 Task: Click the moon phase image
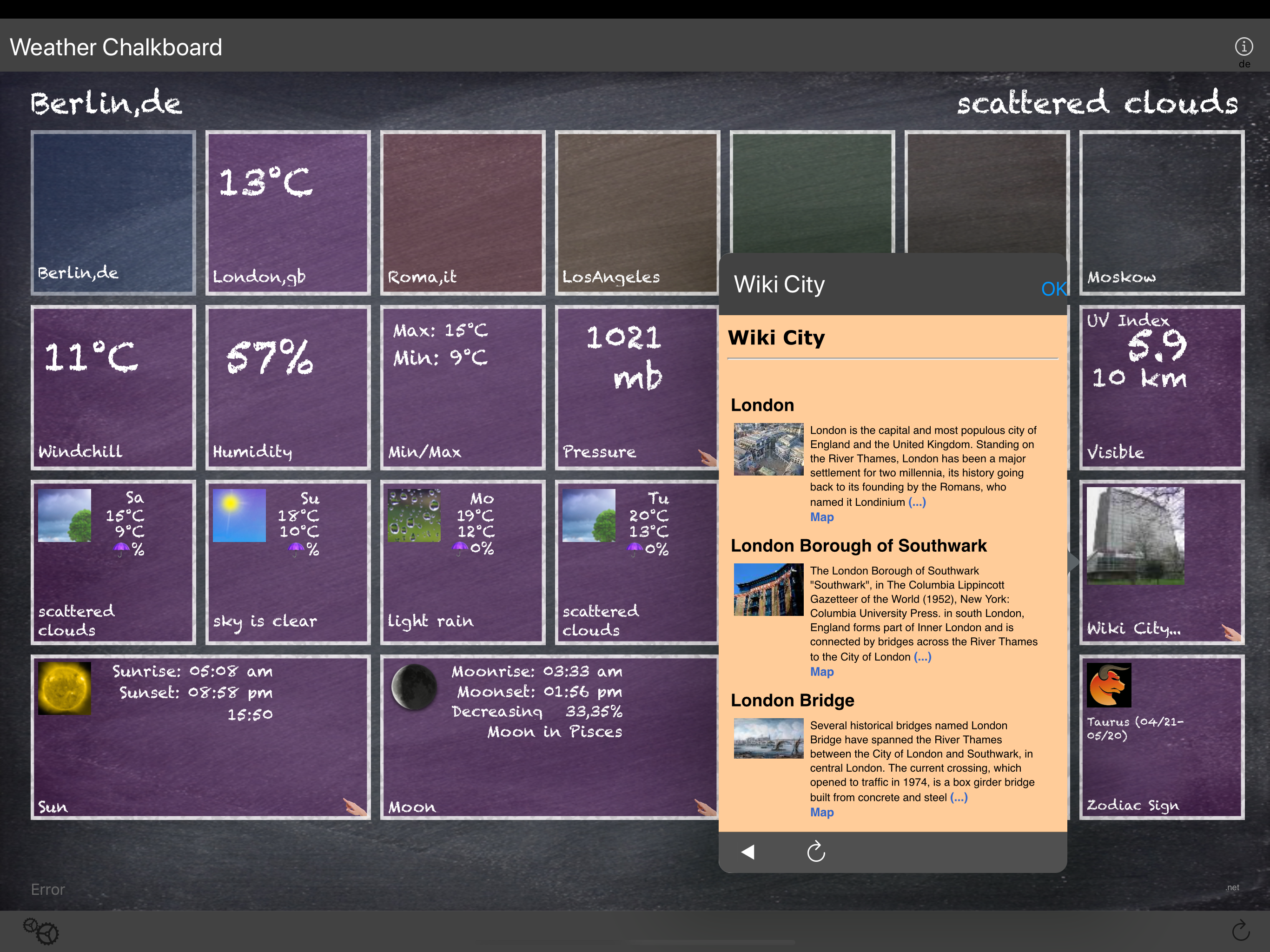click(x=414, y=687)
